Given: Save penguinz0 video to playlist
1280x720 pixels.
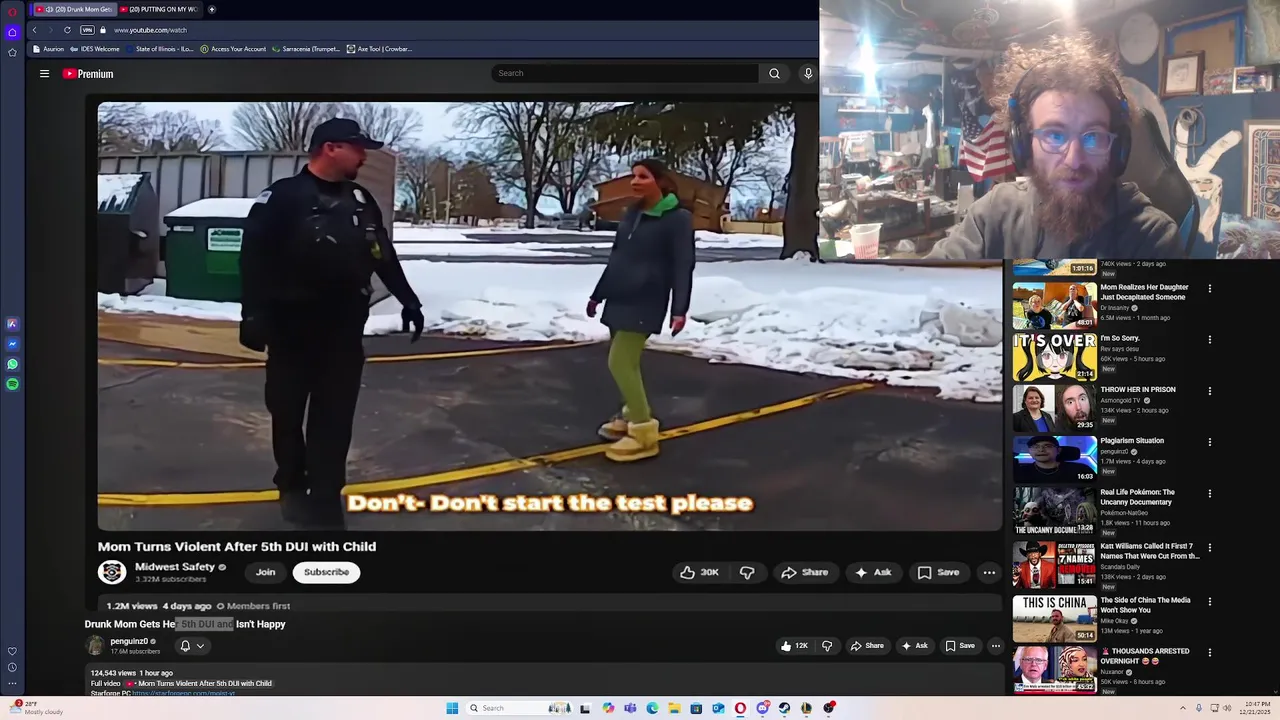Looking at the screenshot, I should tap(960, 646).
